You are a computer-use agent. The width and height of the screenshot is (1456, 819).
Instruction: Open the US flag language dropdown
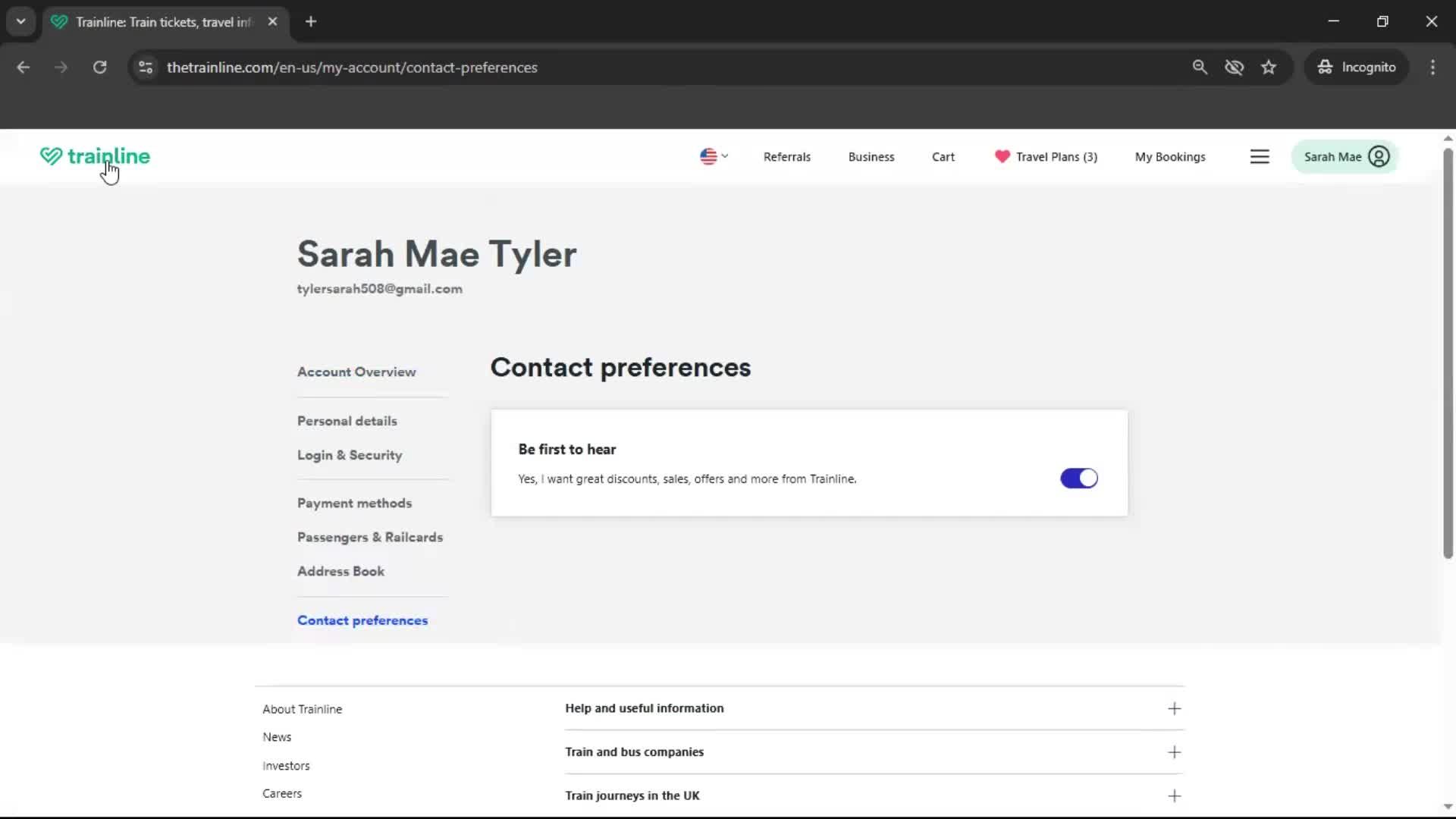pos(714,157)
